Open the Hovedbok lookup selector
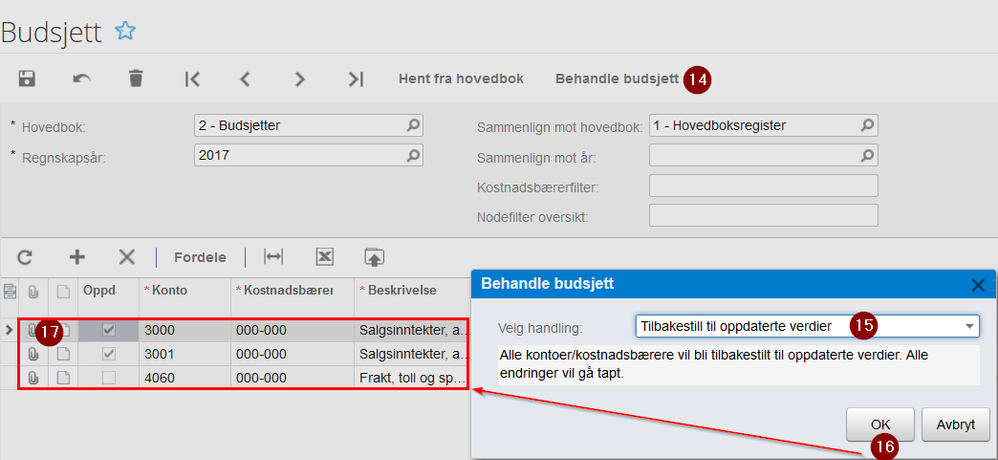The width and height of the screenshot is (998, 460). click(412, 126)
